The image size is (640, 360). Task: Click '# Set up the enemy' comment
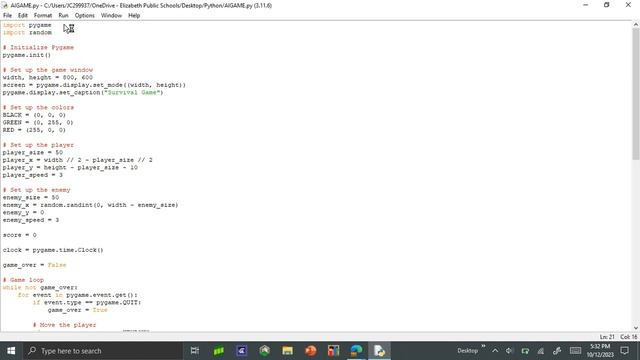36,190
